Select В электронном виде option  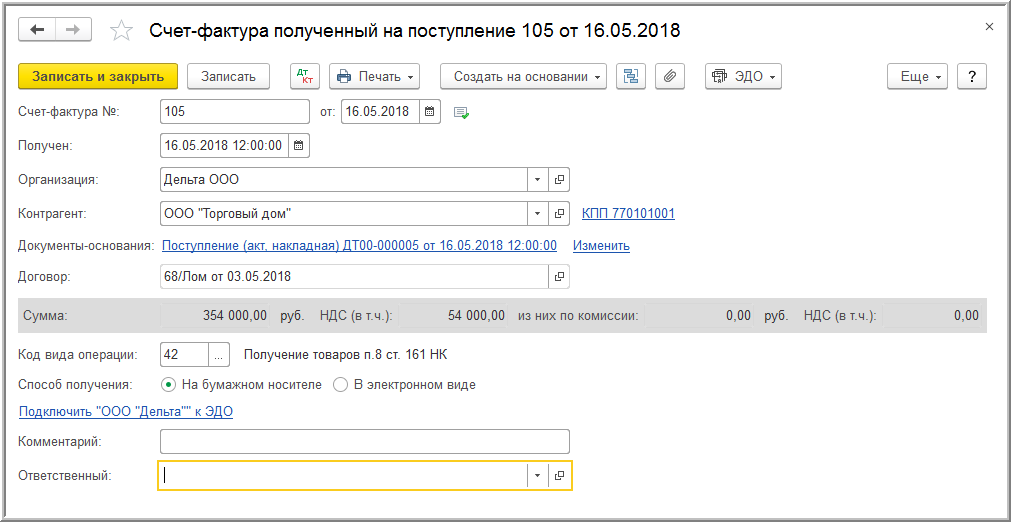tap(340, 384)
